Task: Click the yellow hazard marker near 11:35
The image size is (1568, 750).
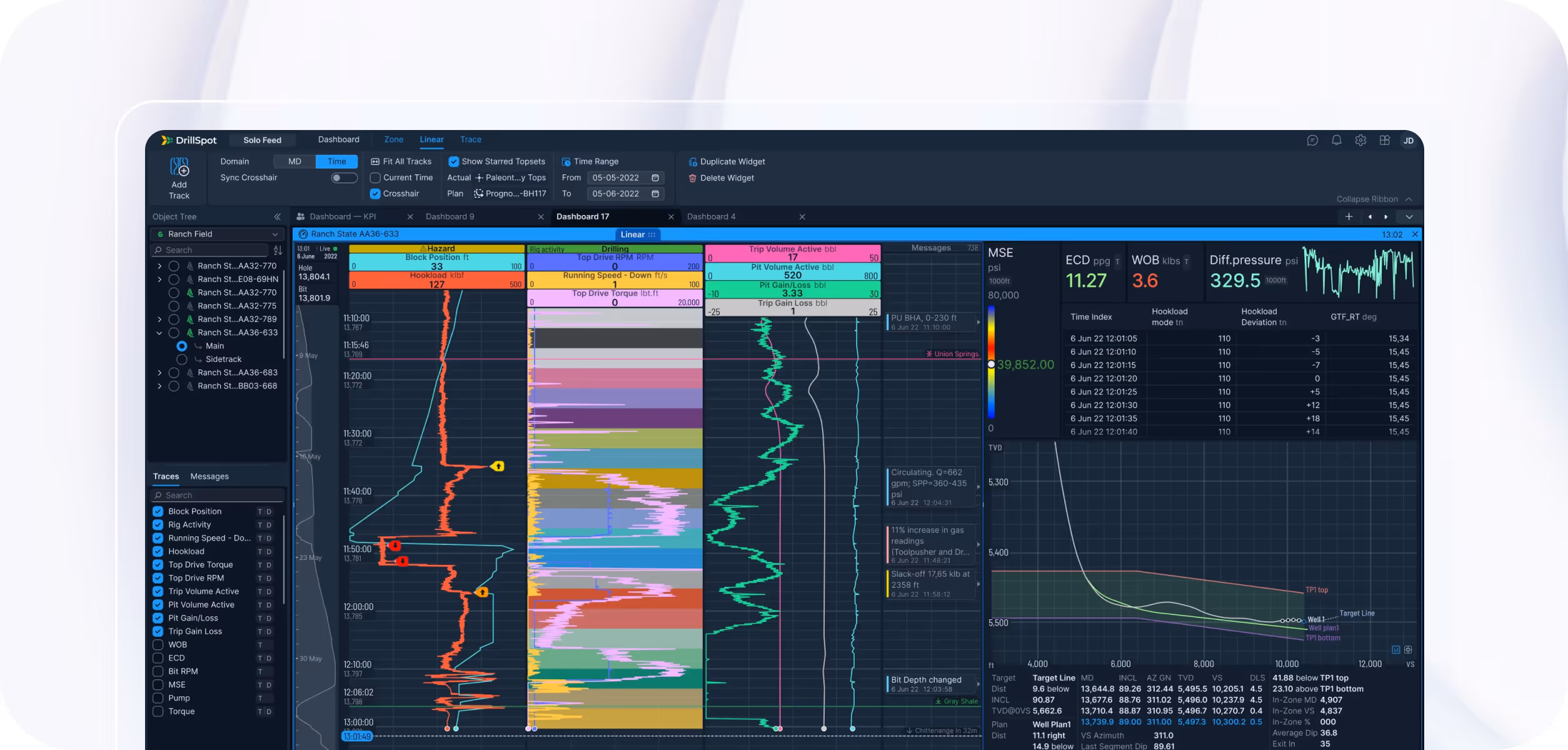Action: coord(498,466)
